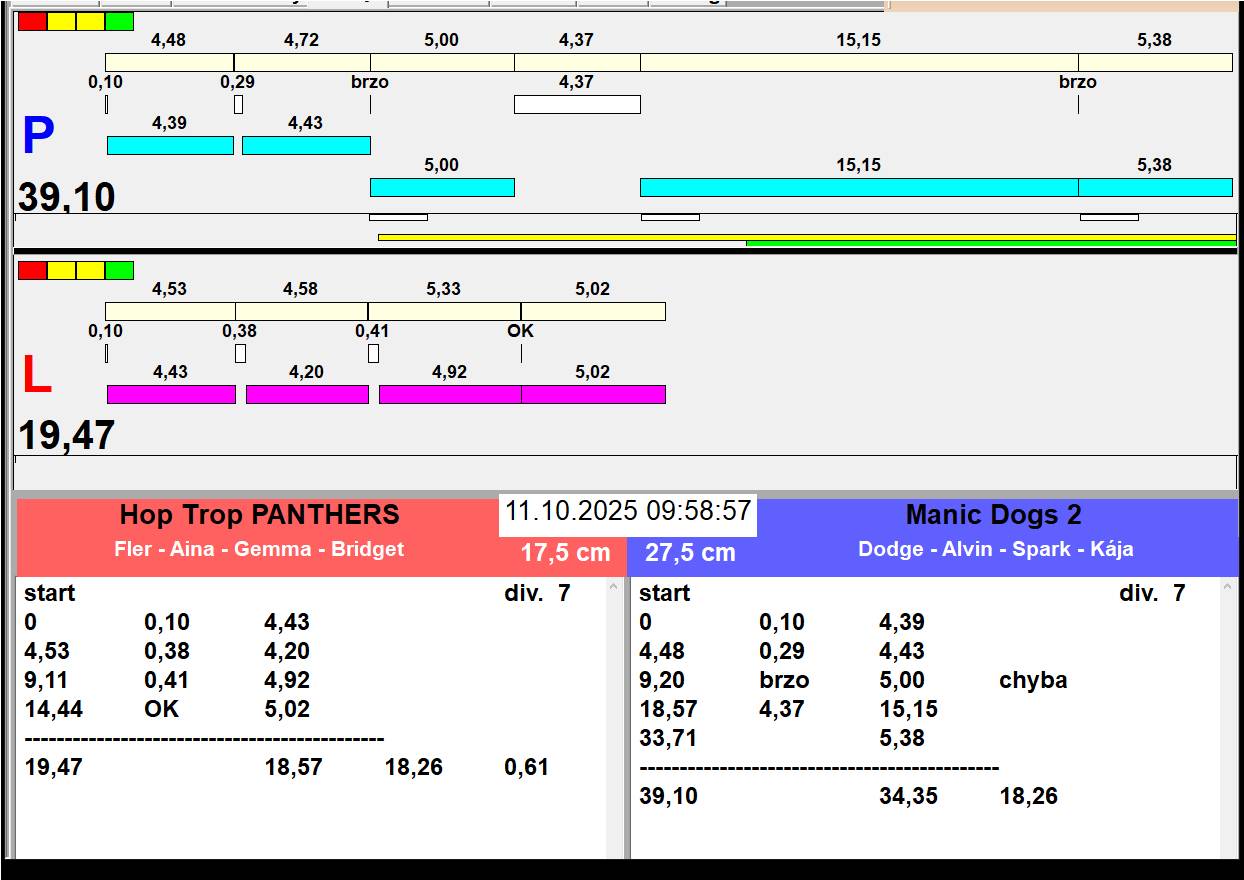Click the scroll-up arrow in Hop Trop PANTHERS results
Screen dimensions: 1244x880
[x=614, y=588]
